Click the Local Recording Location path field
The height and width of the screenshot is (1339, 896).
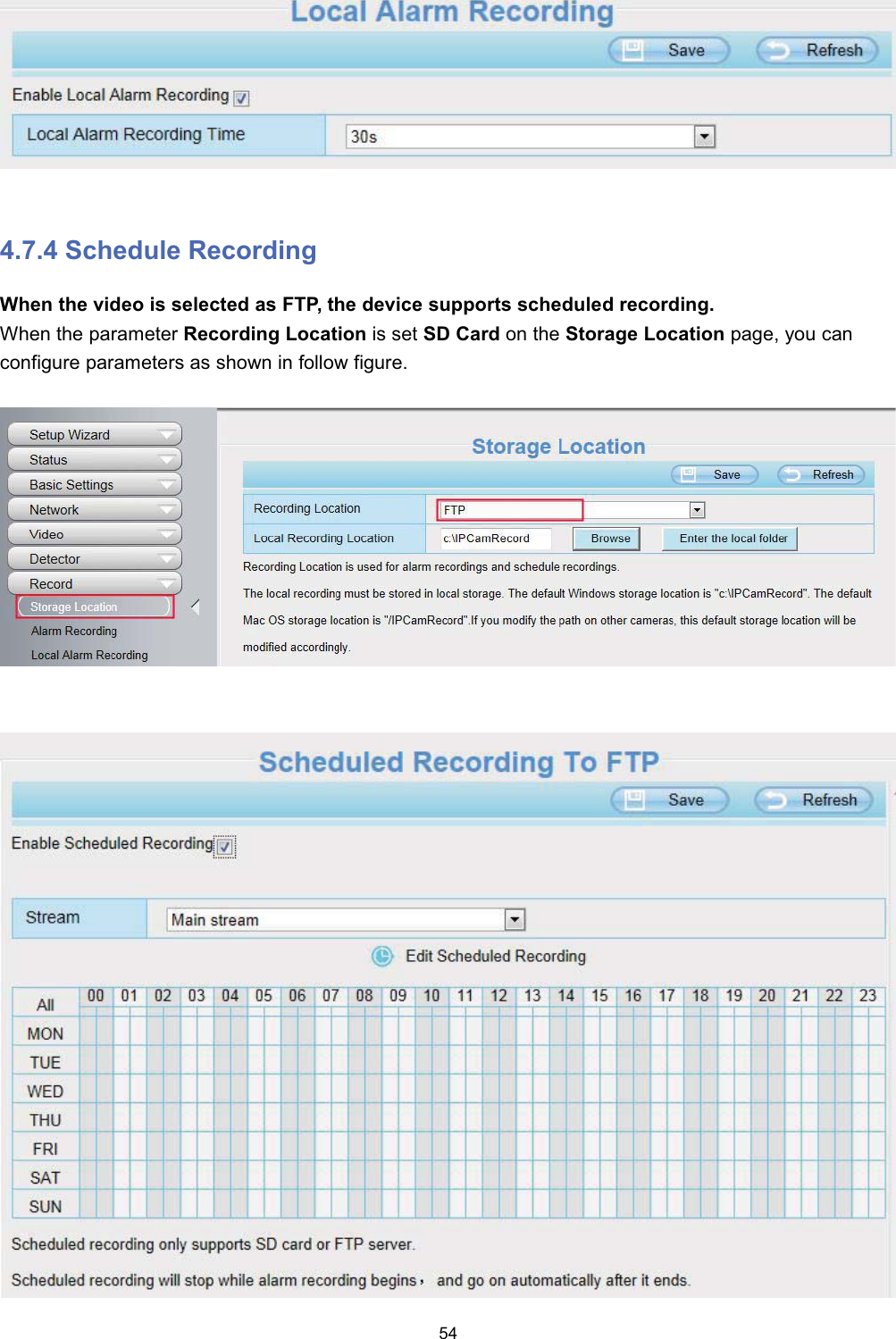496,539
